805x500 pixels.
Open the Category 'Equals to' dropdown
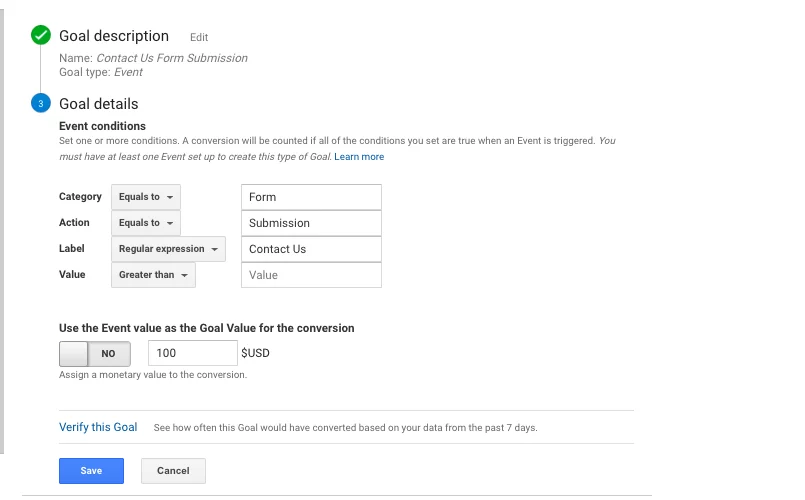pos(146,197)
